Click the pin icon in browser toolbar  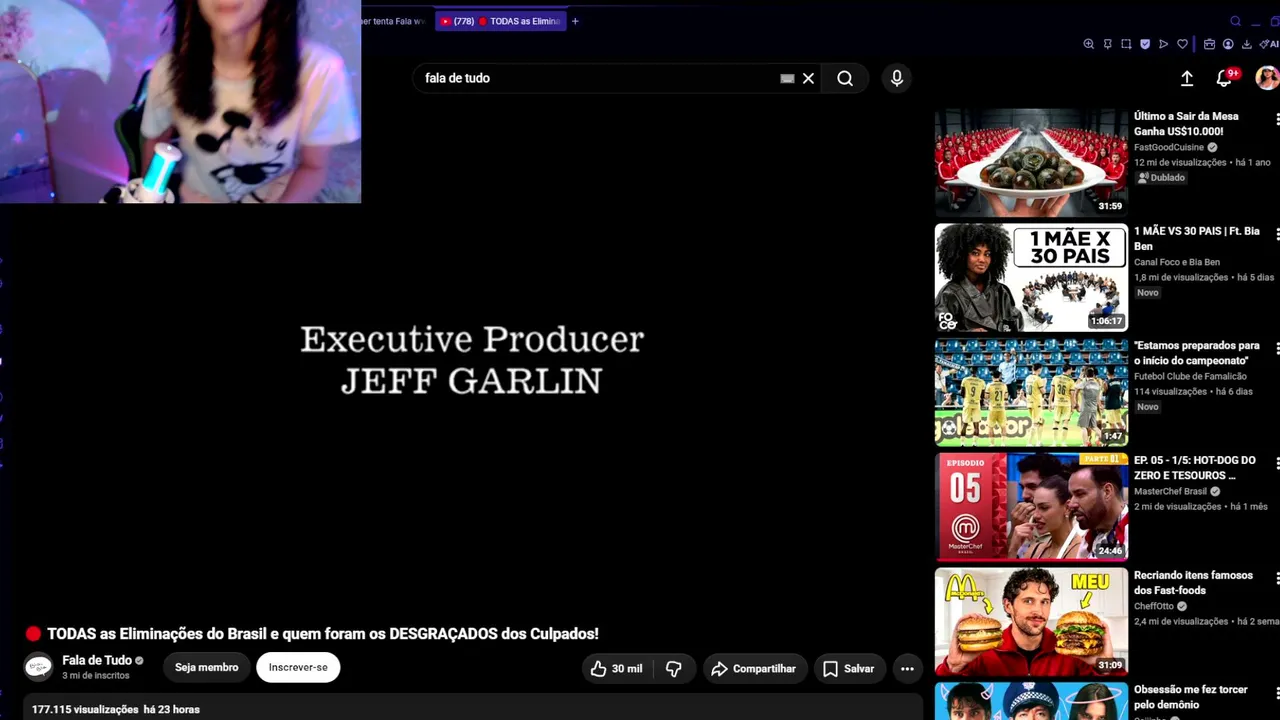1108,44
